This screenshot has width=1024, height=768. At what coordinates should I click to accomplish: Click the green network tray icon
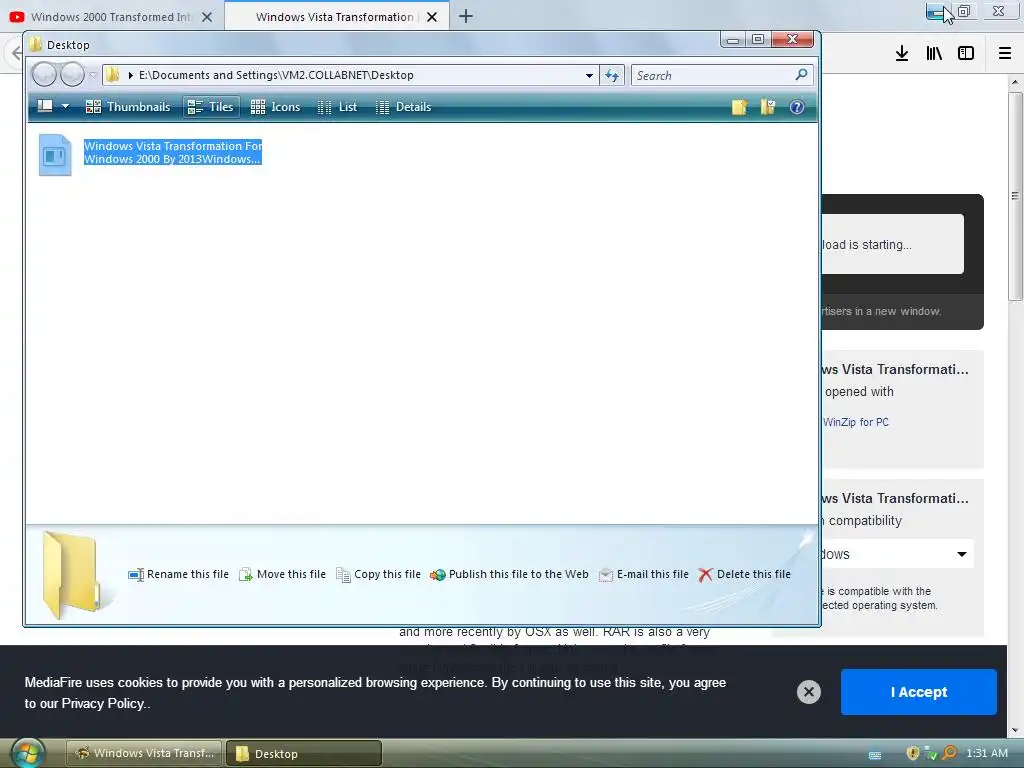pyautogui.click(x=931, y=754)
